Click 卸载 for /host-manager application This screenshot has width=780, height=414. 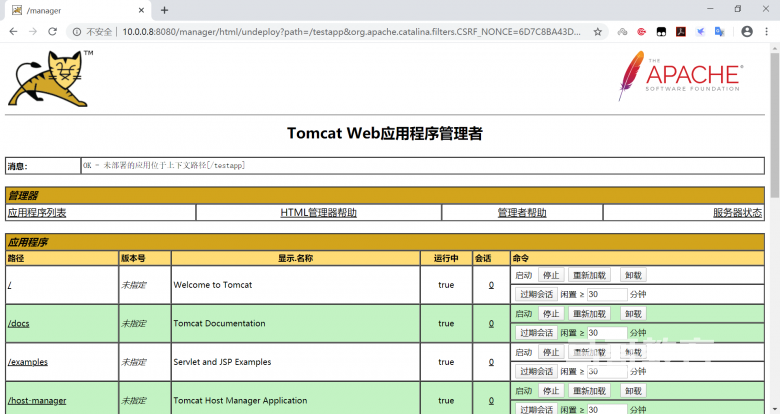(x=633, y=391)
